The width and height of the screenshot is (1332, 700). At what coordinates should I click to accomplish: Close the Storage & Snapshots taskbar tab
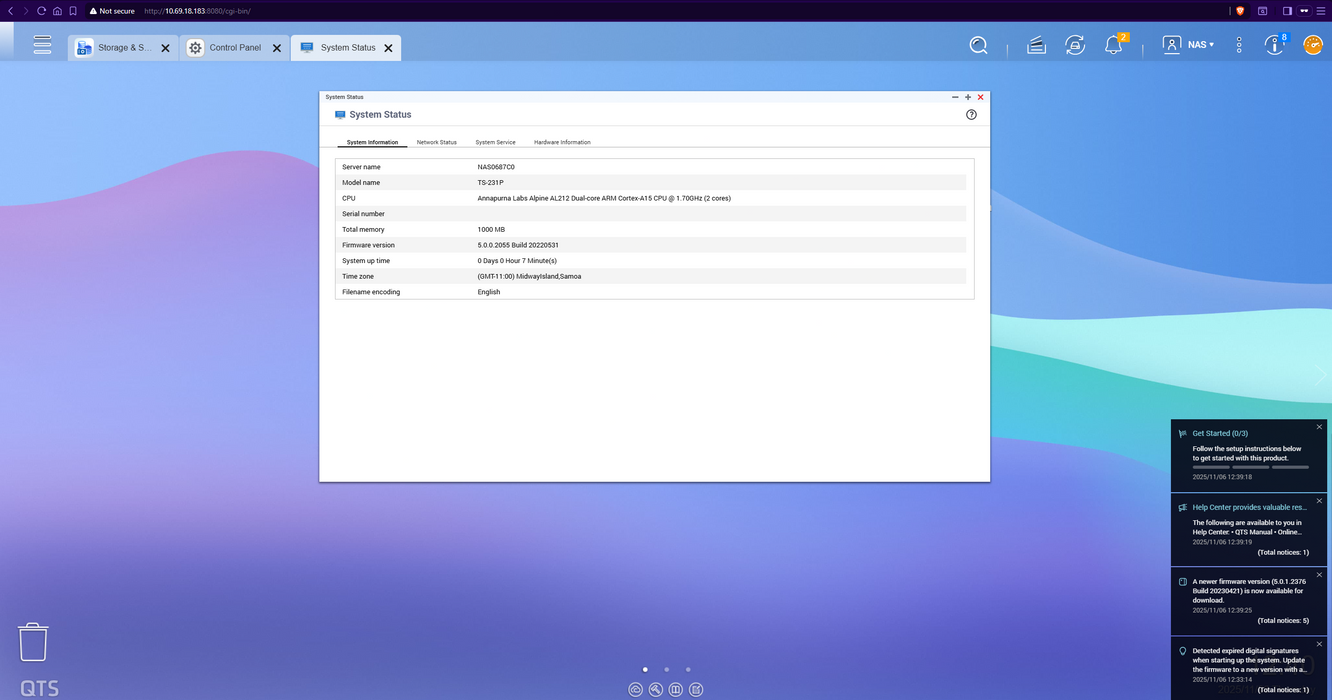(166, 48)
